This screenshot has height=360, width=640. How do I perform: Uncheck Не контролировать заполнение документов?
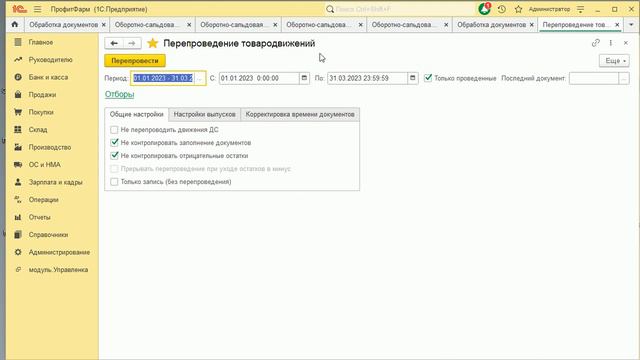[114, 142]
